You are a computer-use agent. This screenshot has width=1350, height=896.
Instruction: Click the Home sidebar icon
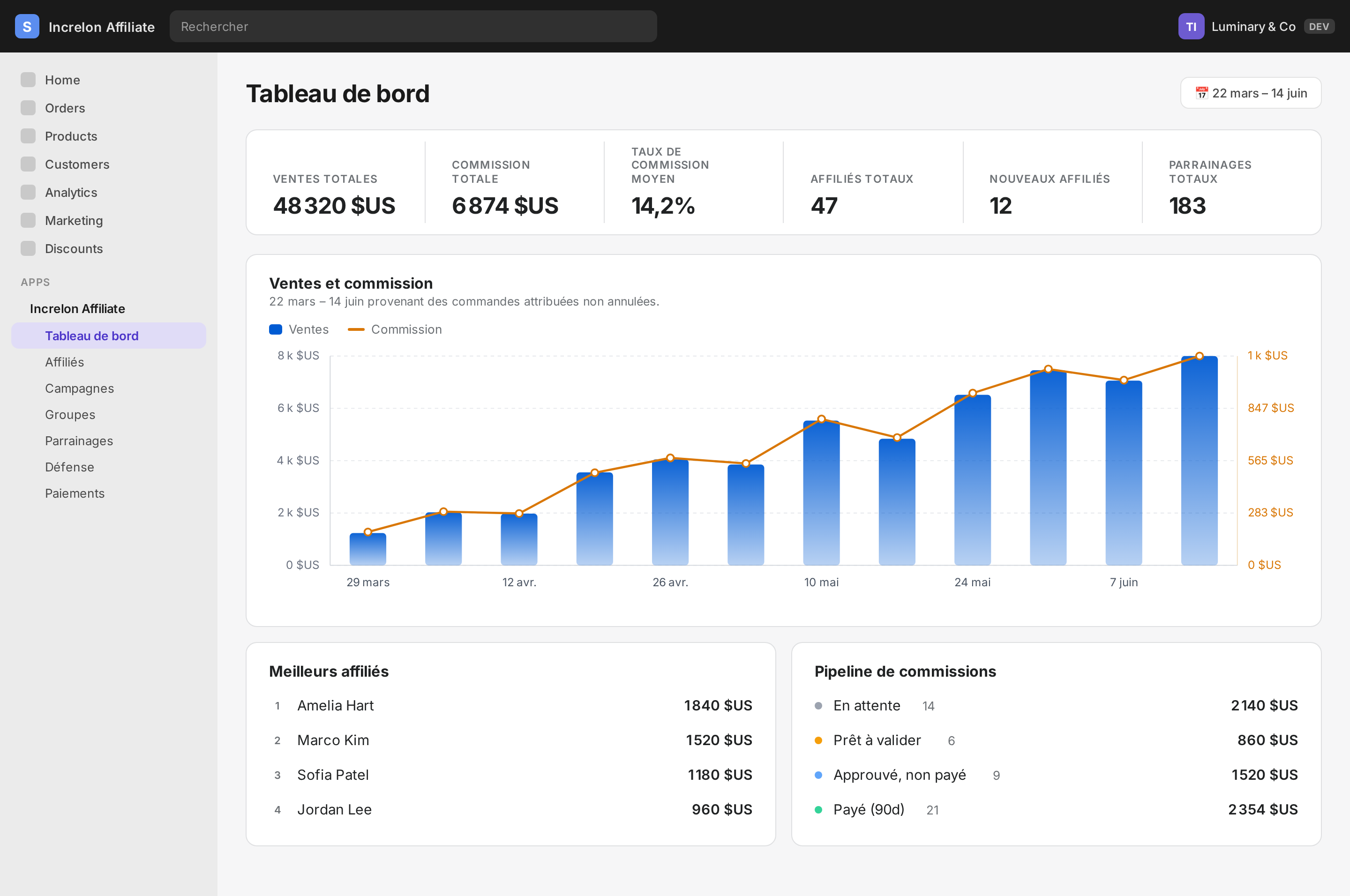(28, 79)
